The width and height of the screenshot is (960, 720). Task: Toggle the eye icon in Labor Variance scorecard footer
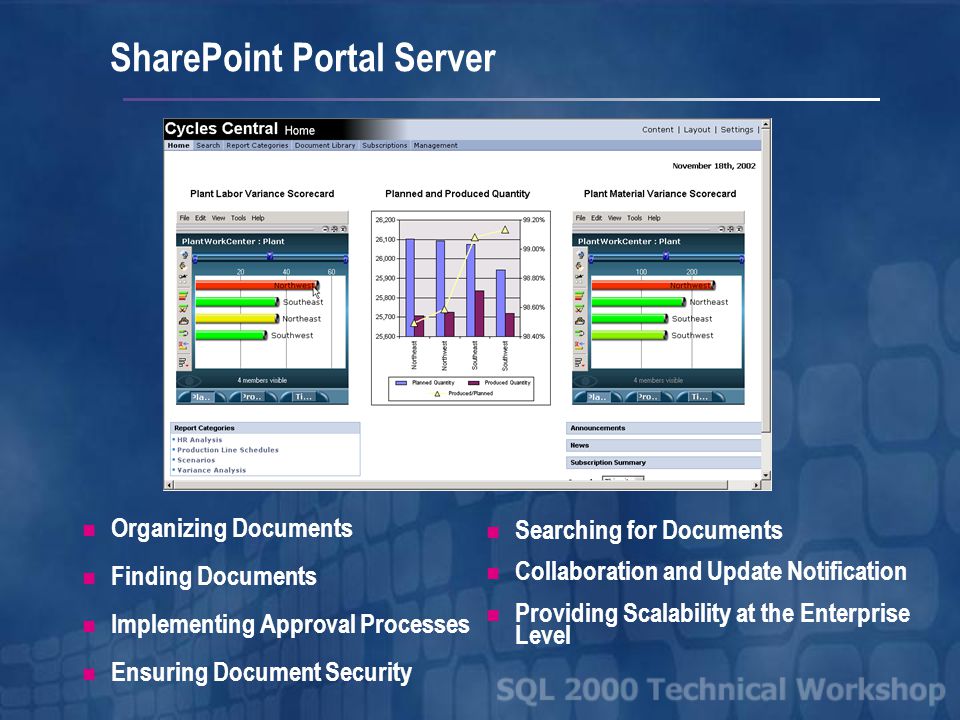189,381
